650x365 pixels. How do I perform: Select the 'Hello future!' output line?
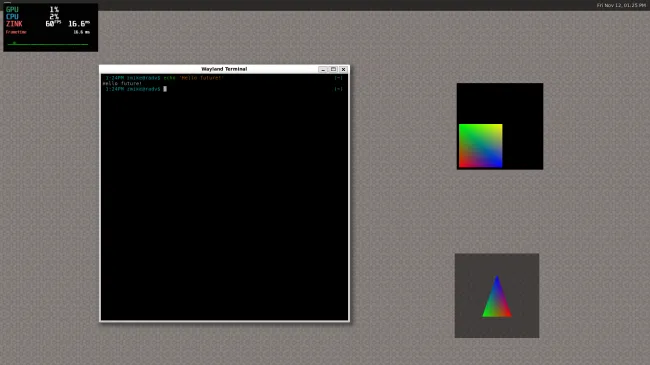[x=122, y=83]
